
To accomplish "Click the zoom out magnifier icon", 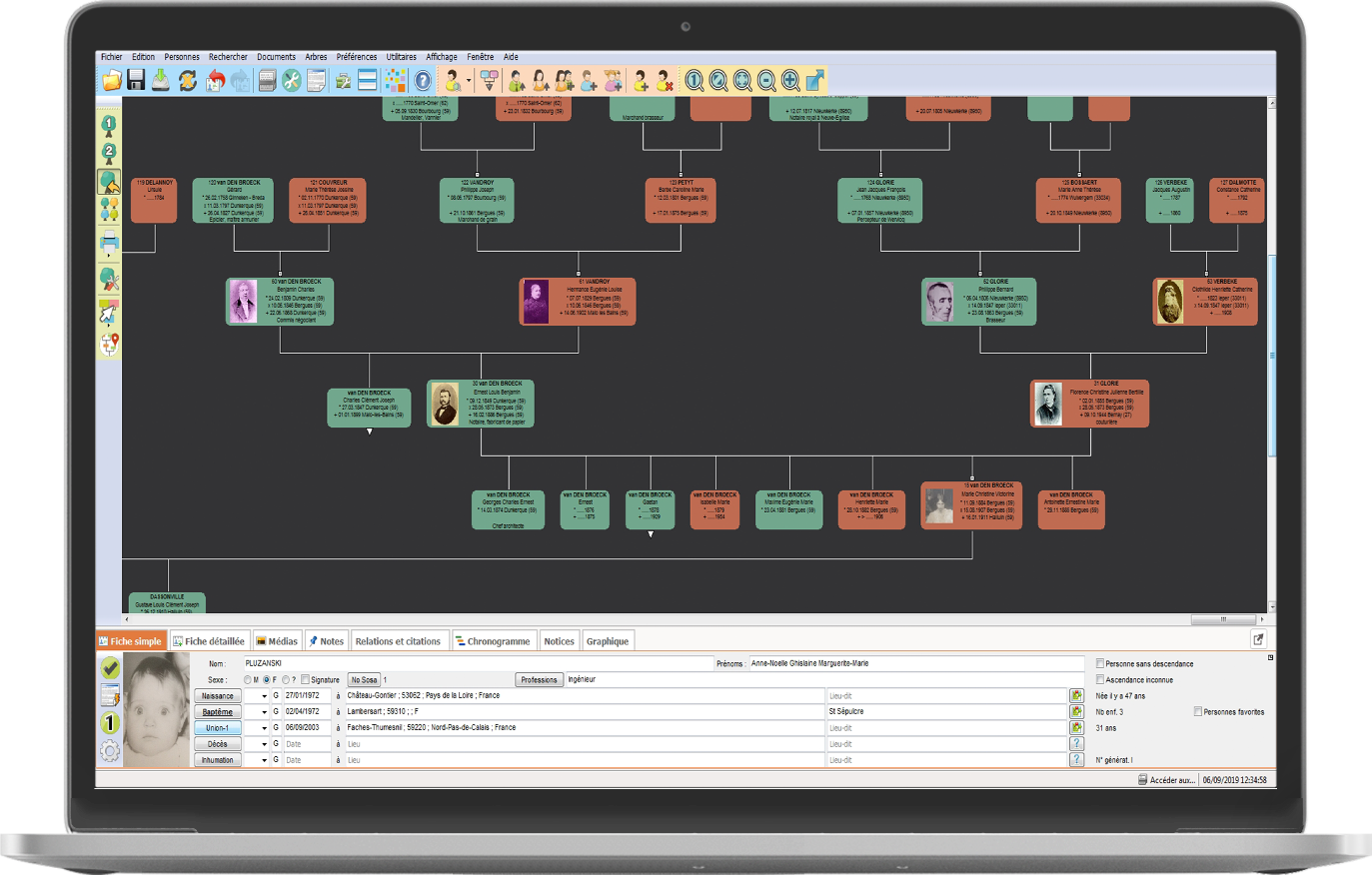I will tap(766, 81).
